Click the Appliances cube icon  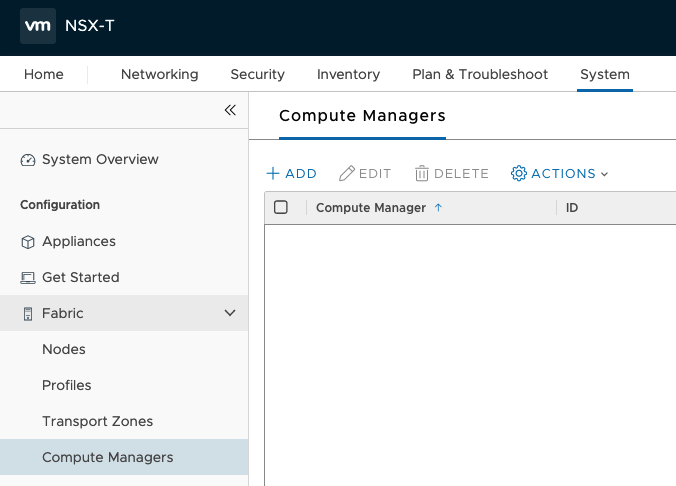(x=28, y=242)
